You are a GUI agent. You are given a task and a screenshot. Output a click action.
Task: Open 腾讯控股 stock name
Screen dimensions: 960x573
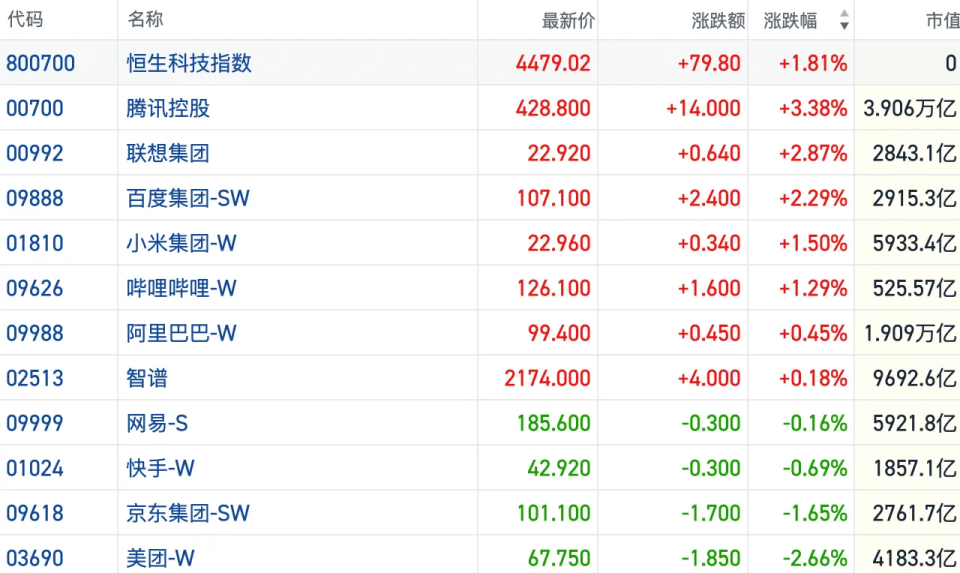(168, 108)
